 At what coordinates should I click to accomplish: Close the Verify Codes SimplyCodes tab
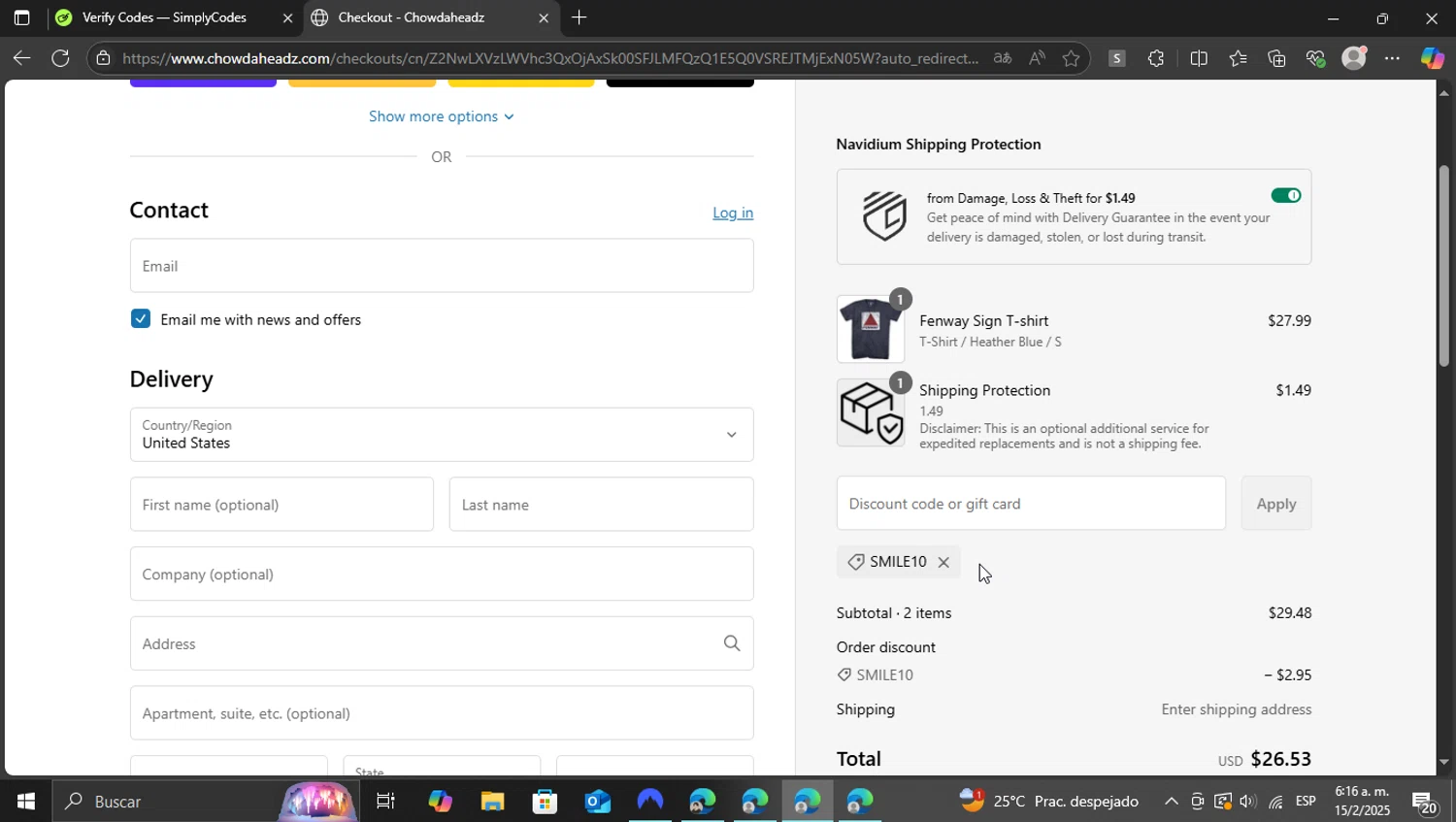287,17
